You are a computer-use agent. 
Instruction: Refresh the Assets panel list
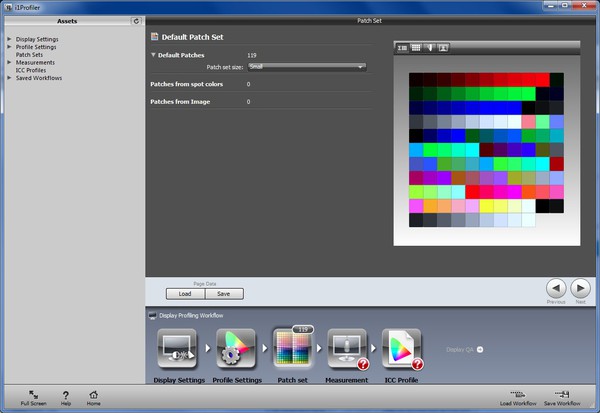tap(136, 21)
